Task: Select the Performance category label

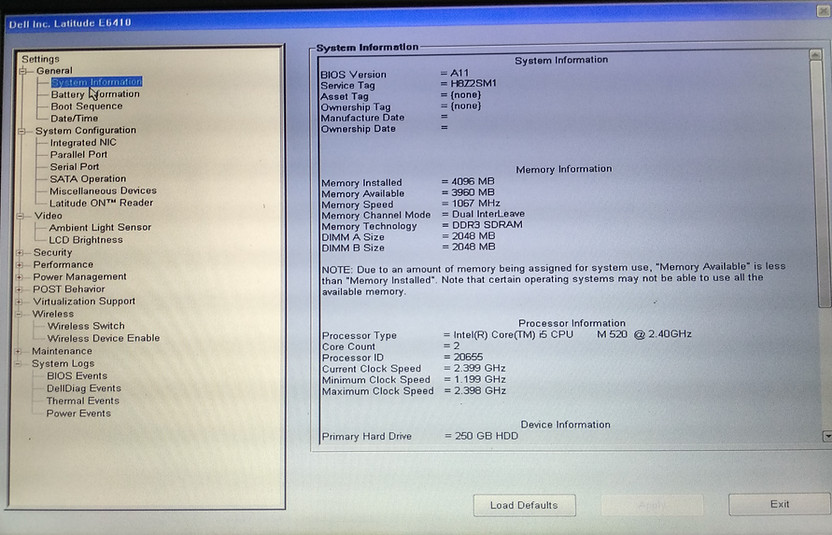Action: (63, 264)
